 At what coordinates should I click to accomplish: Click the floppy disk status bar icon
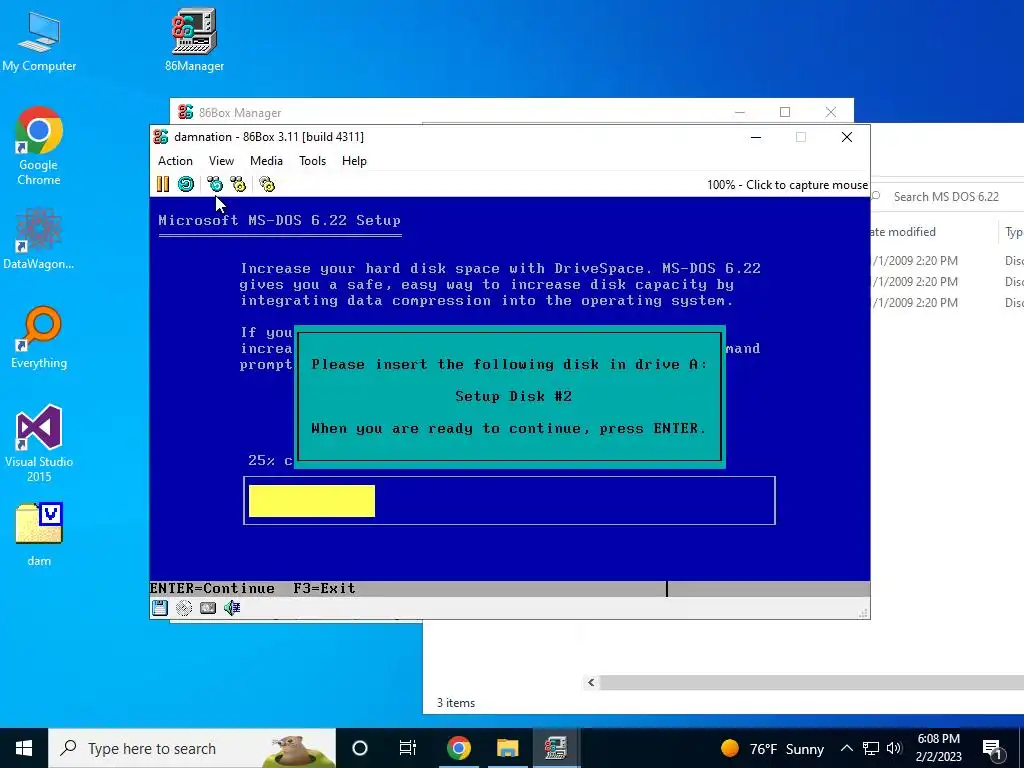160,608
